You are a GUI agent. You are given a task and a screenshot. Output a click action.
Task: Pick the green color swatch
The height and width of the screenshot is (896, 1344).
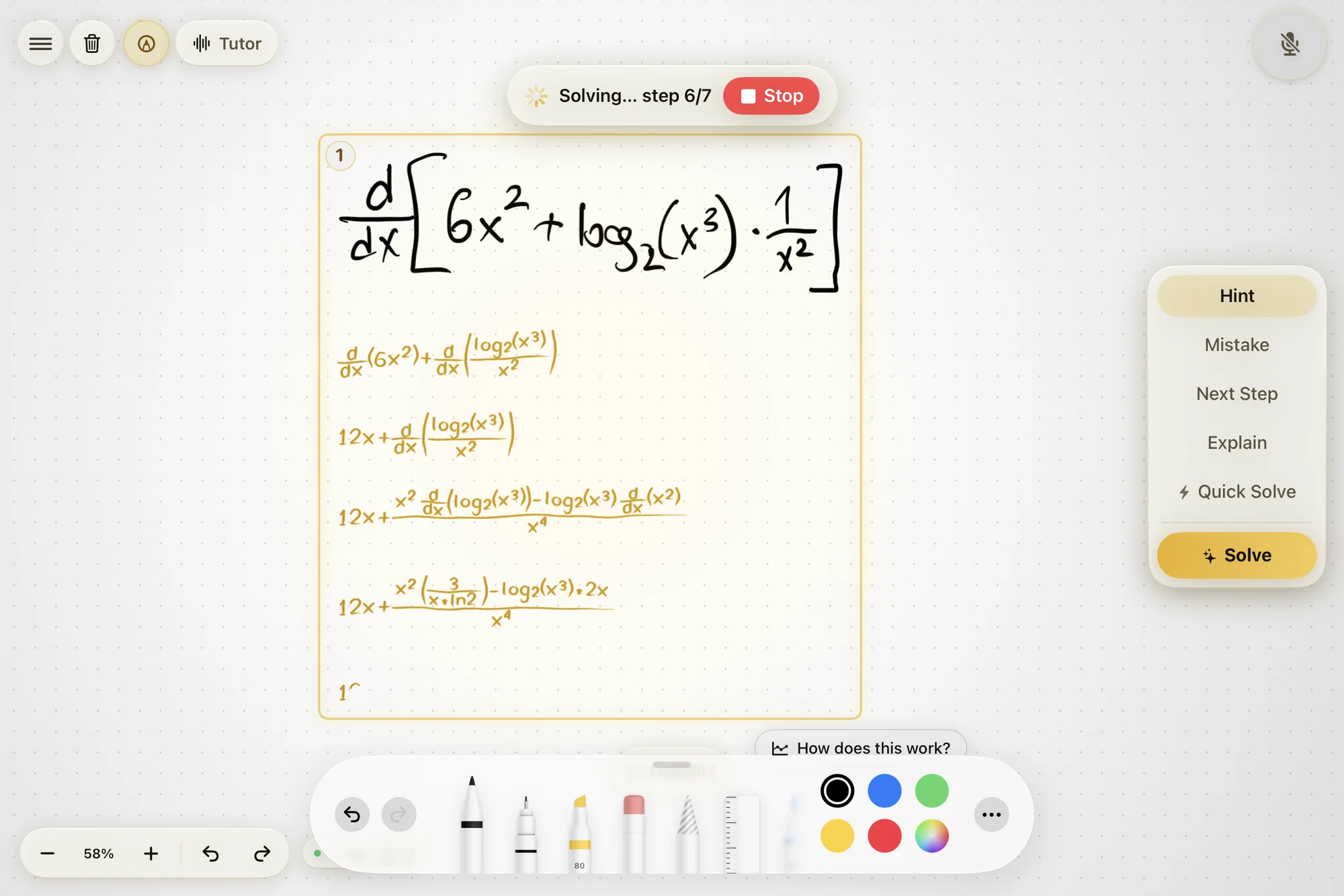pyautogui.click(x=931, y=791)
